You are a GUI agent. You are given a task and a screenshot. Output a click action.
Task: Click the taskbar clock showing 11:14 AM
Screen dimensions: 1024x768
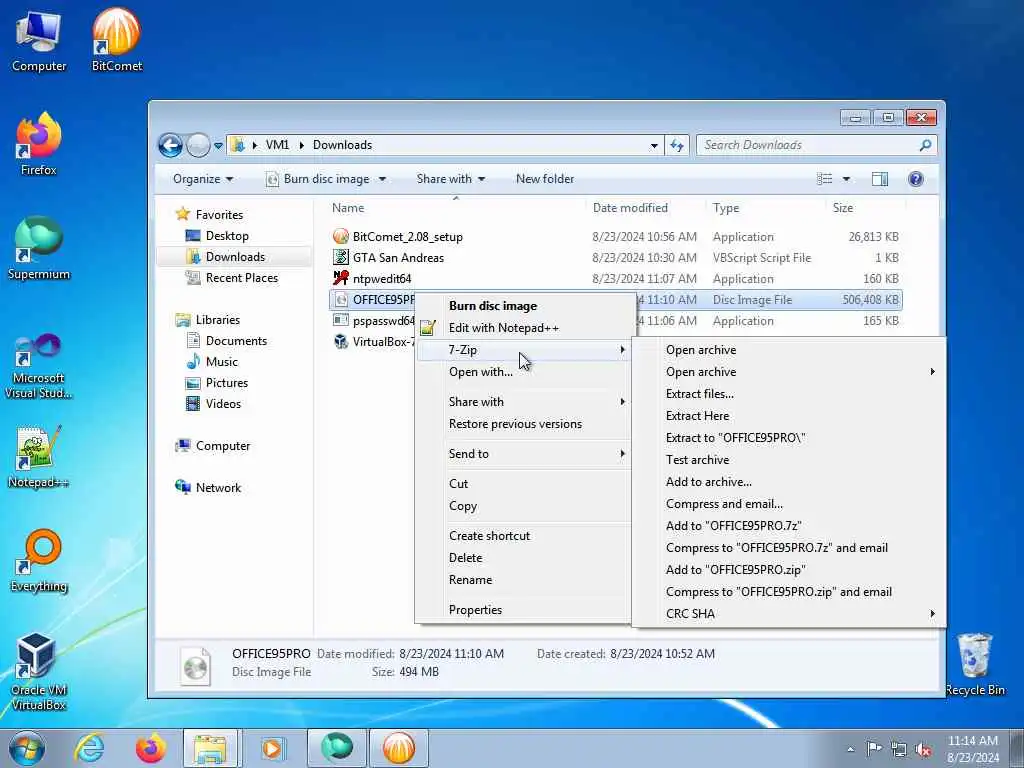(972, 749)
